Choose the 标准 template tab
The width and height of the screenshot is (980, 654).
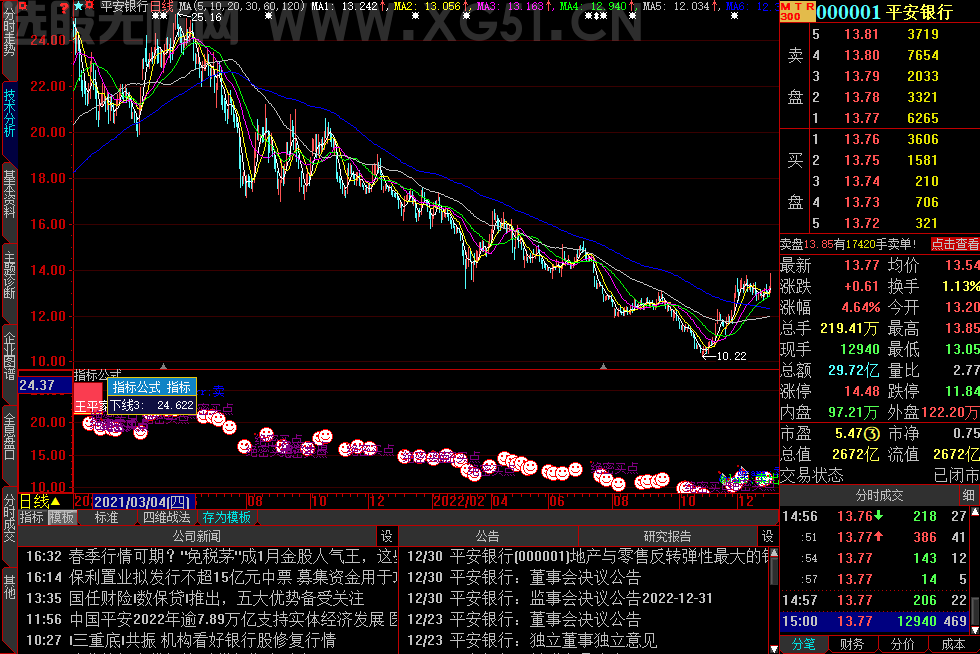point(106,518)
